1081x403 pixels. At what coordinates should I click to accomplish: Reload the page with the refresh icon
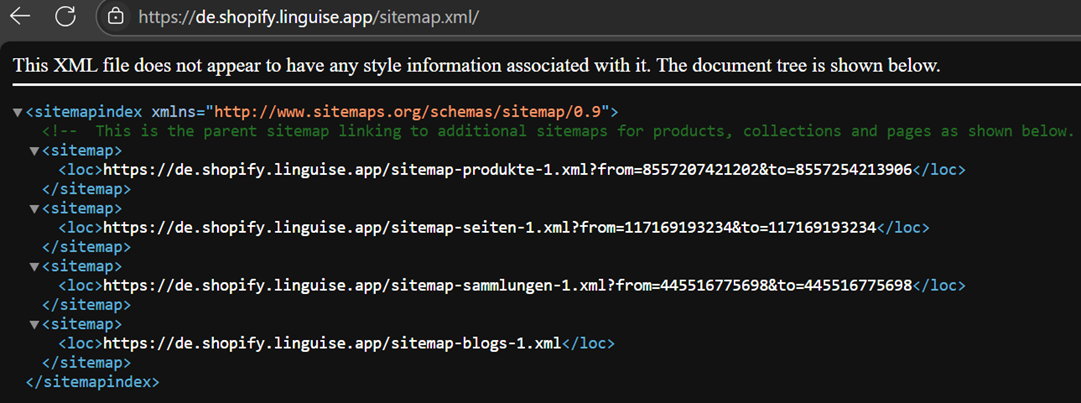click(x=65, y=17)
